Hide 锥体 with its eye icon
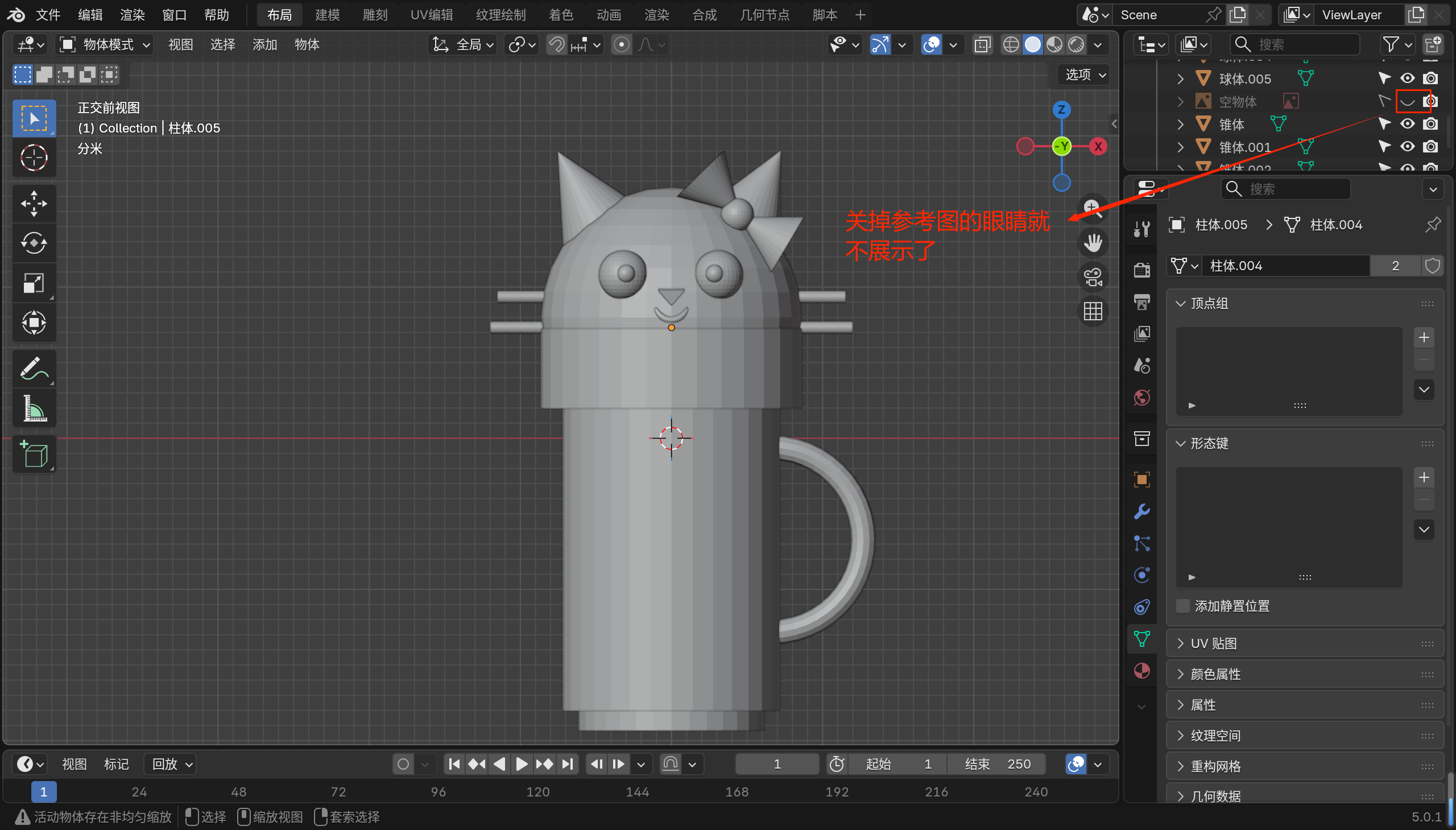This screenshot has height=830, width=1456. [1407, 123]
